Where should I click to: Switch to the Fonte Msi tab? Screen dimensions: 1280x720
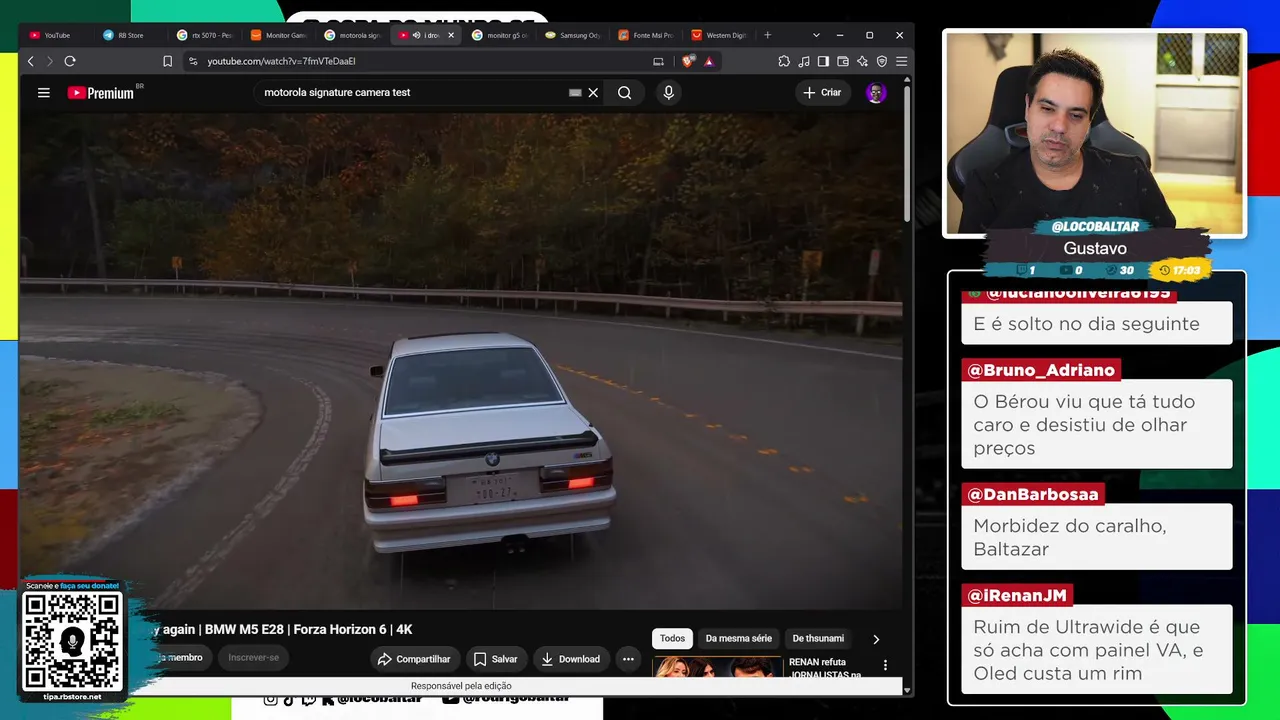647,35
